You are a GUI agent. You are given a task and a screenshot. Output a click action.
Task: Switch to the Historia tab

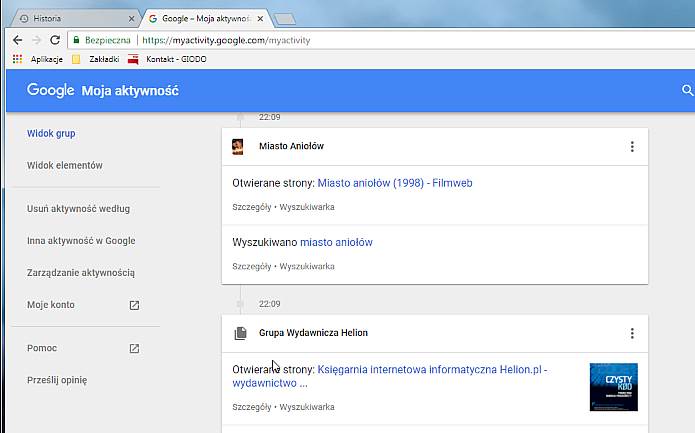[x=73, y=18]
